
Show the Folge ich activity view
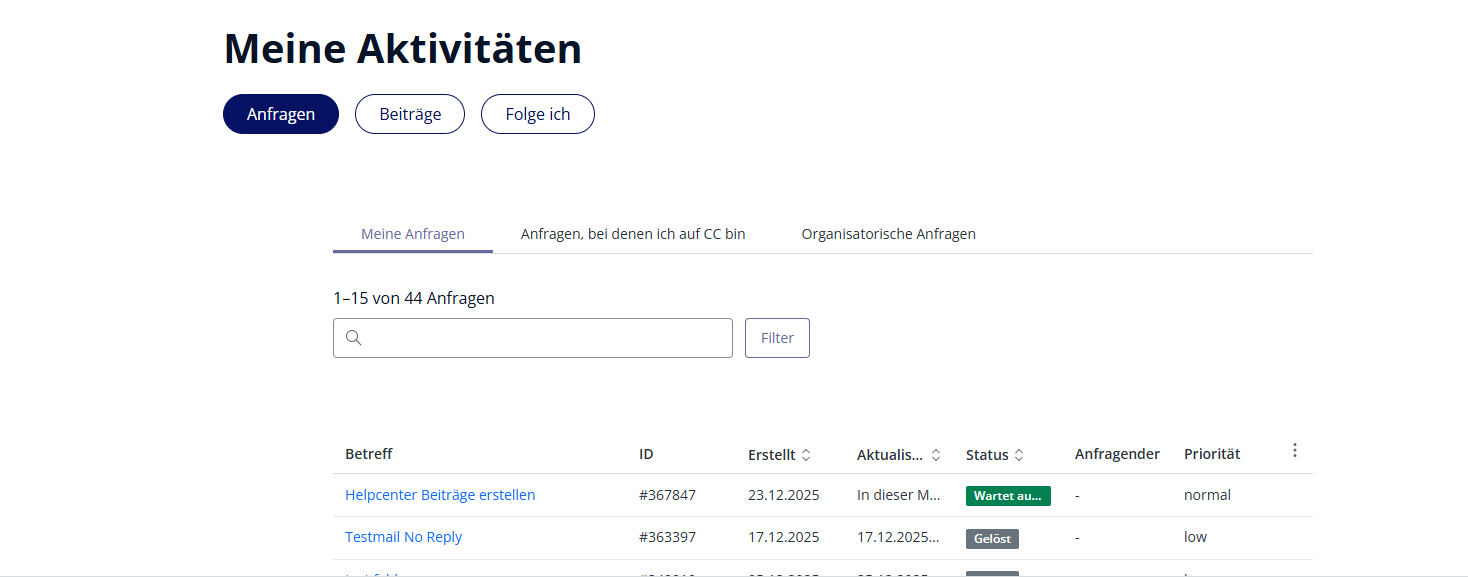(538, 114)
